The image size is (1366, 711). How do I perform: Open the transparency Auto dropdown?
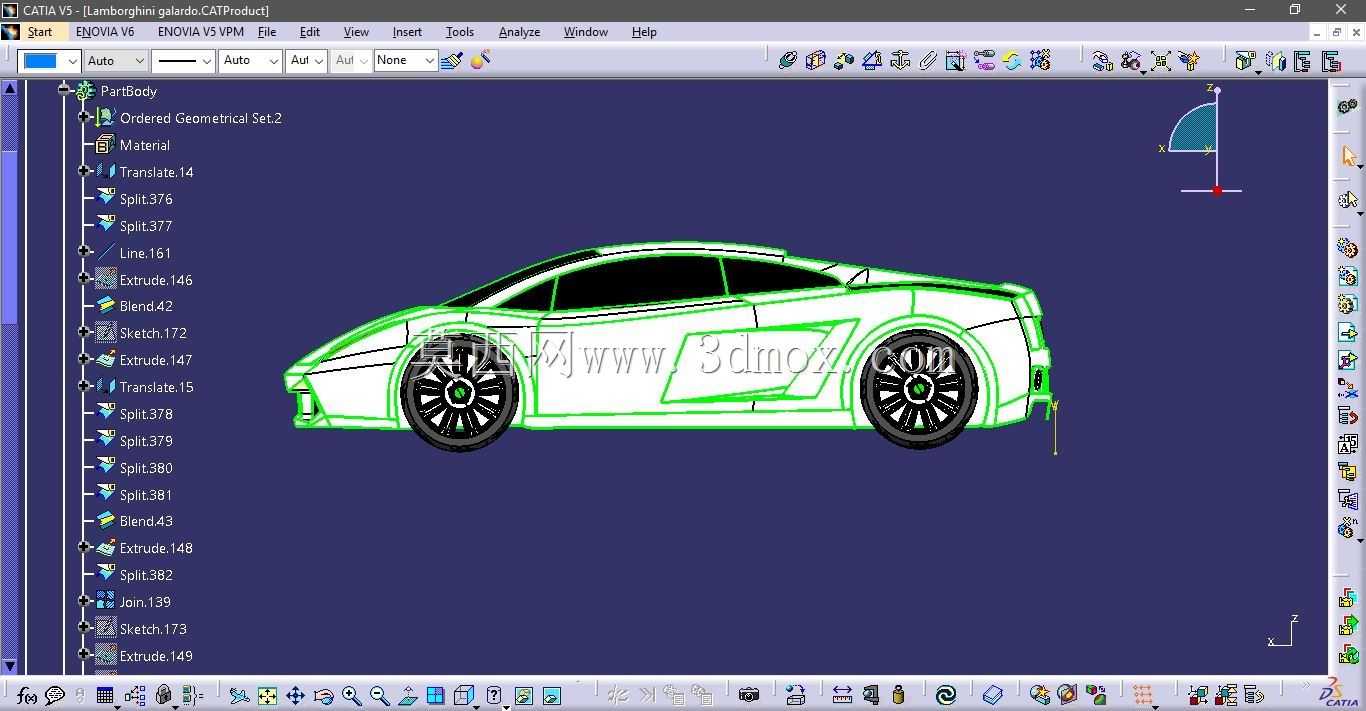(115, 61)
